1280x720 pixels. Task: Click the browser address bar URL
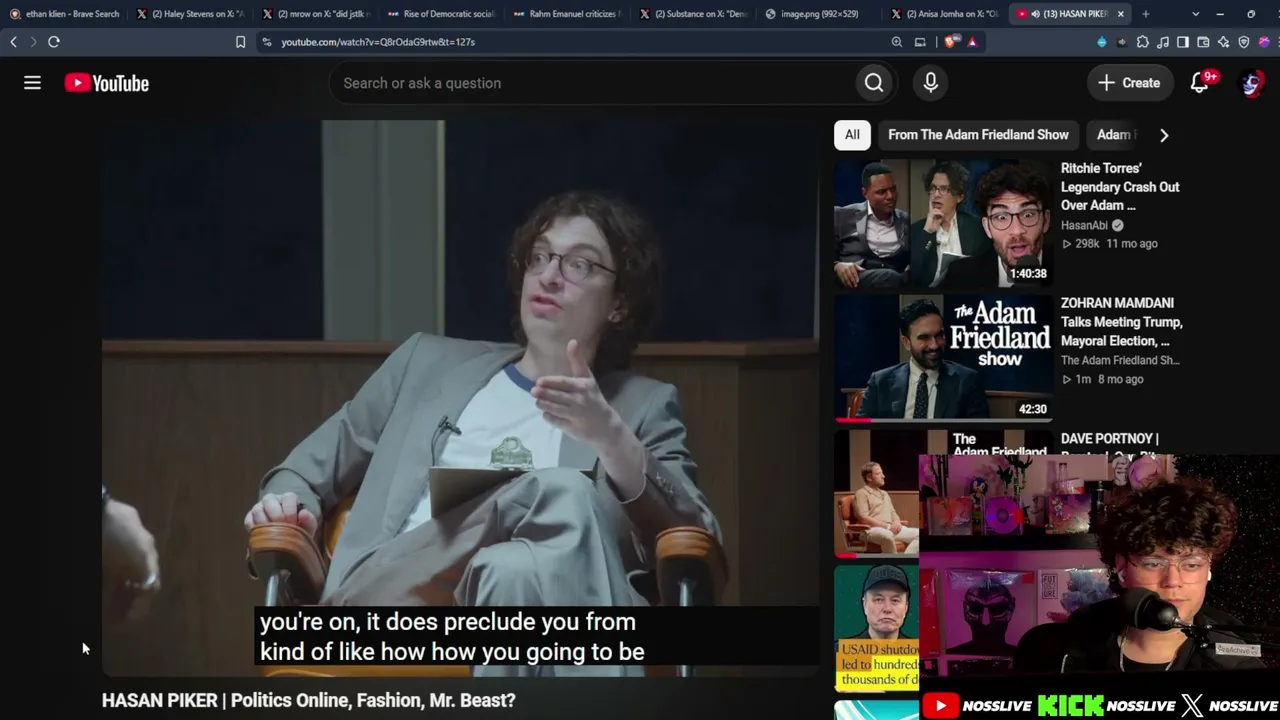[x=378, y=42]
